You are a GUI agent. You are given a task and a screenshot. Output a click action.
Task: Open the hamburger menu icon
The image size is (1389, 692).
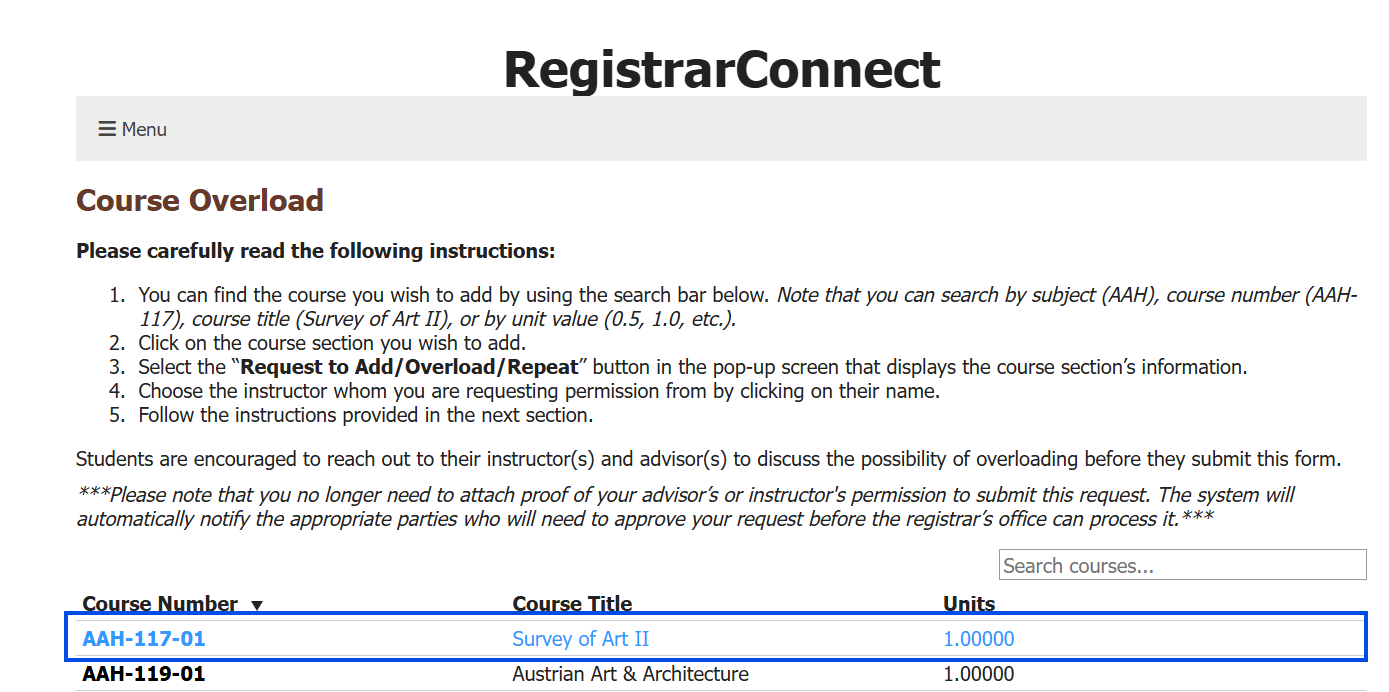click(x=106, y=129)
